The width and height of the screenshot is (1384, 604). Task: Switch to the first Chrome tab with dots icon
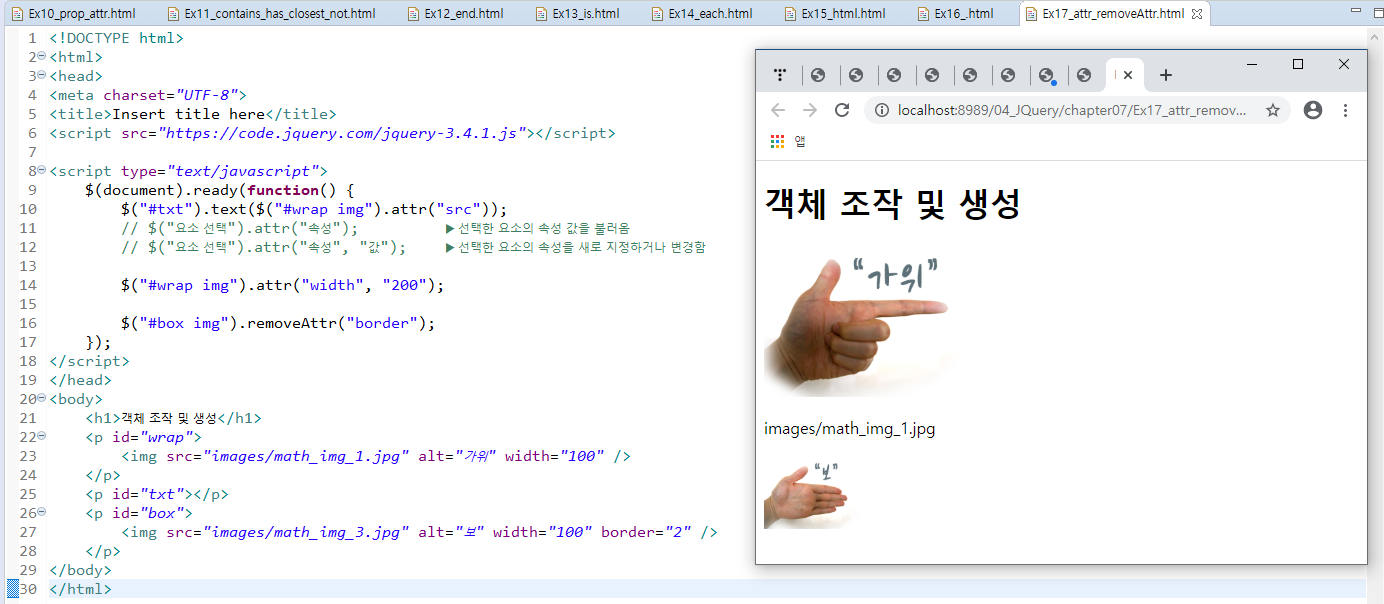(780, 75)
